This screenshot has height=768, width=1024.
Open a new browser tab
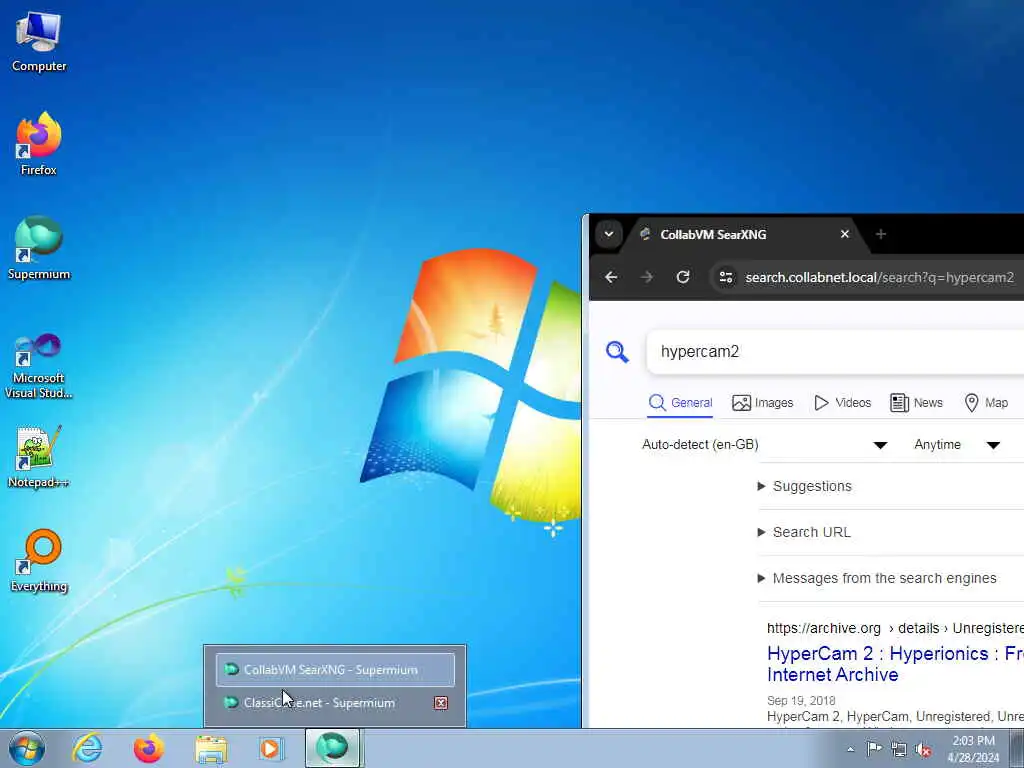point(880,234)
